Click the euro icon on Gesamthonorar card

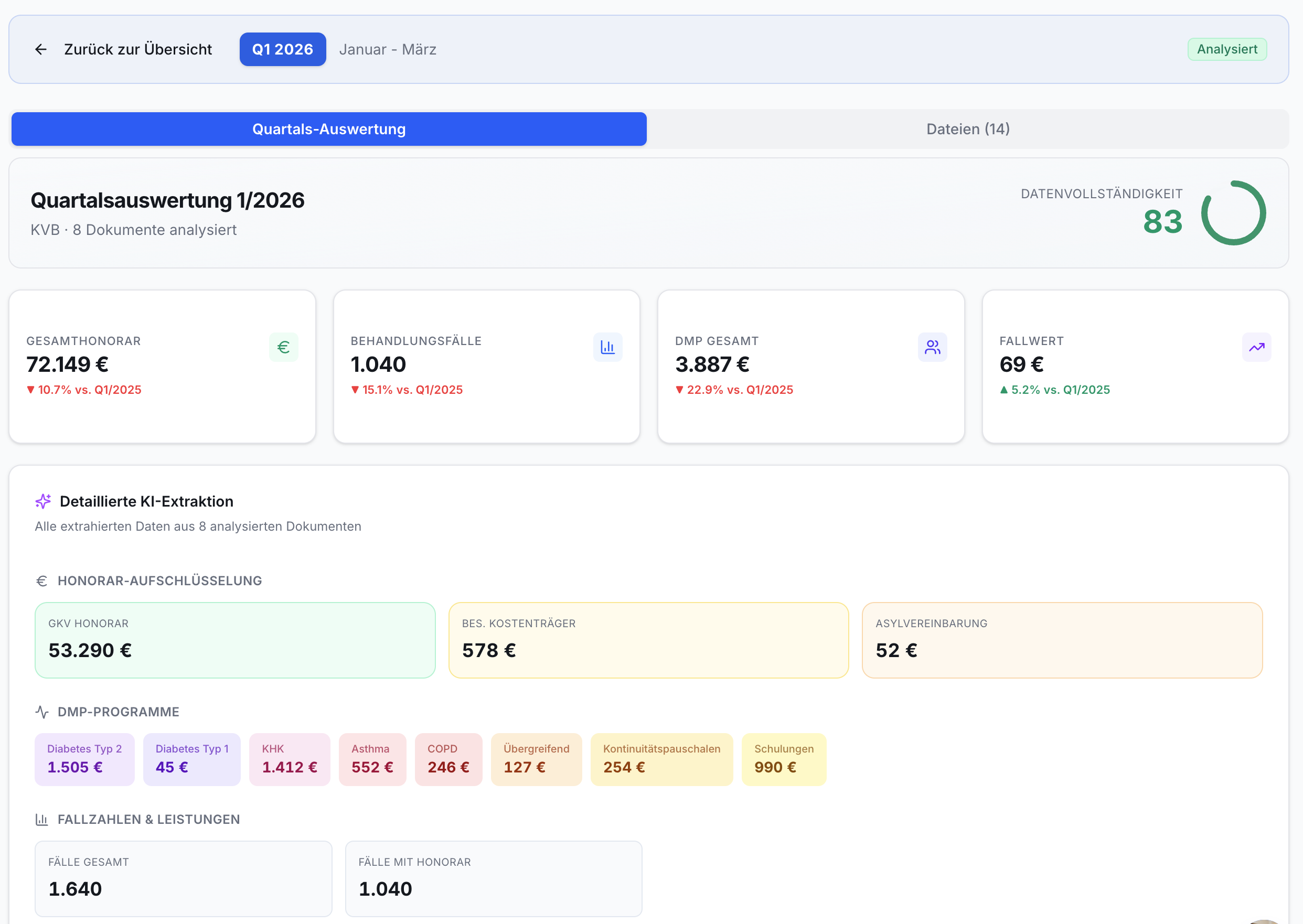(x=283, y=347)
